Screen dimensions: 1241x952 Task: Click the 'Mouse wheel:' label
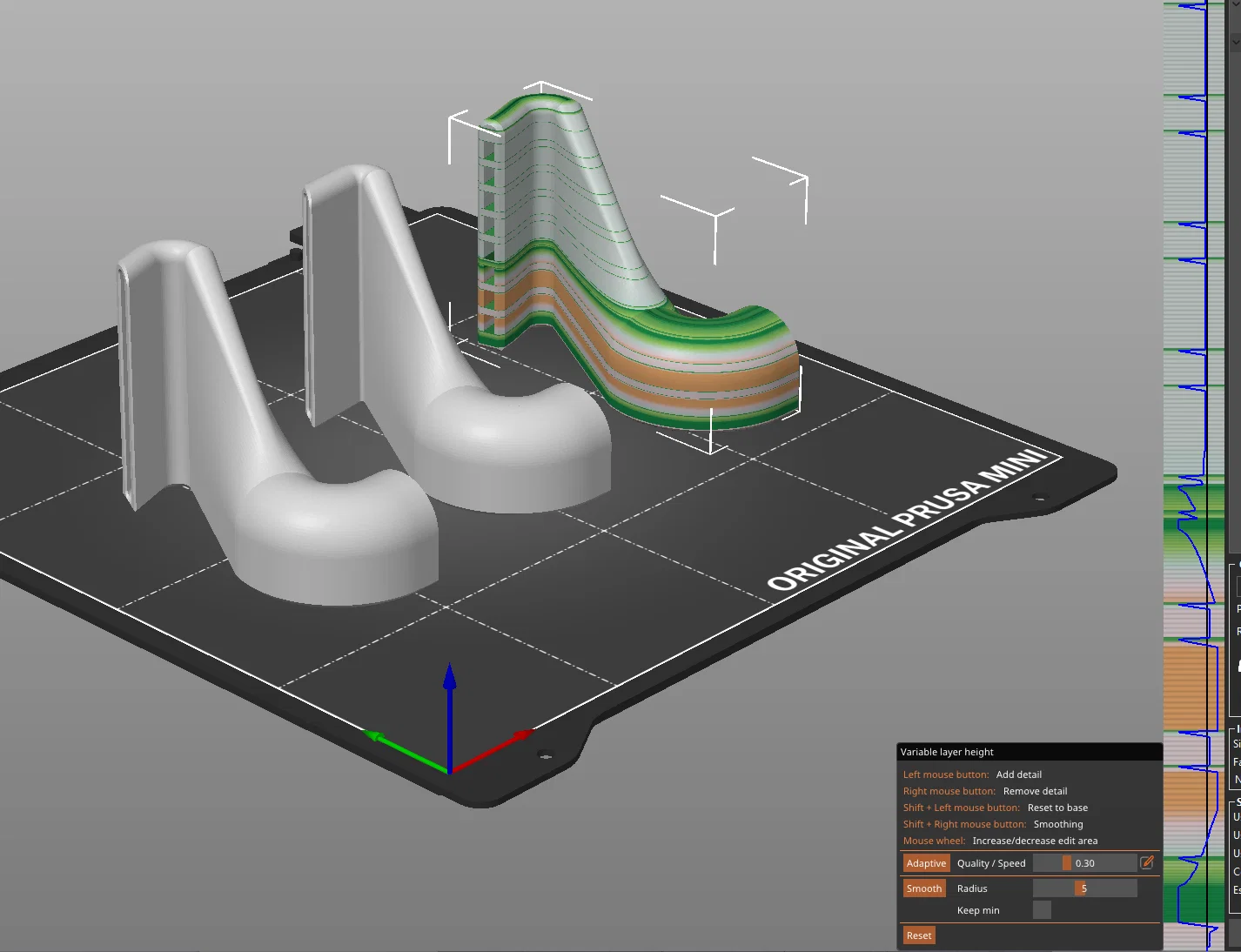pyautogui.click(x=934, y=841)
